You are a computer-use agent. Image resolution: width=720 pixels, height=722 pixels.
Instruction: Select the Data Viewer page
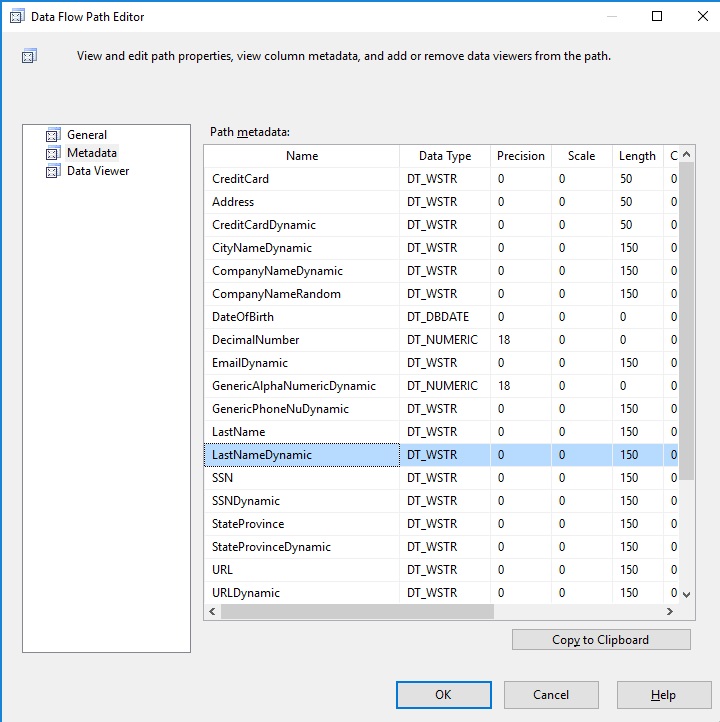pos(98,171)
